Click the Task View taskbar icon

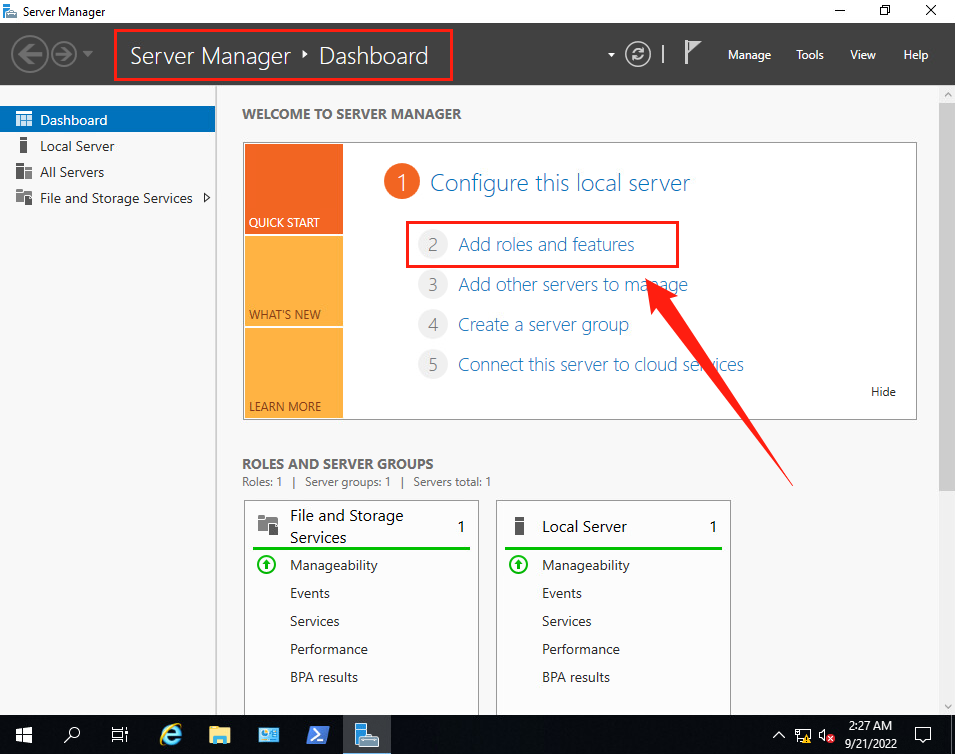pyautogui.click(x=120, y=735)
